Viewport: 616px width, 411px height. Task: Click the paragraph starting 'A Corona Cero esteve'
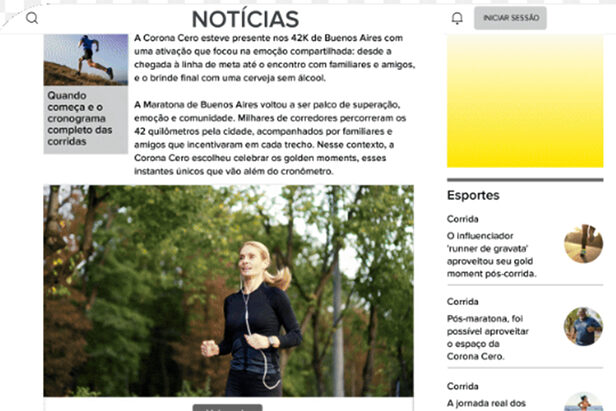point(274,58)
